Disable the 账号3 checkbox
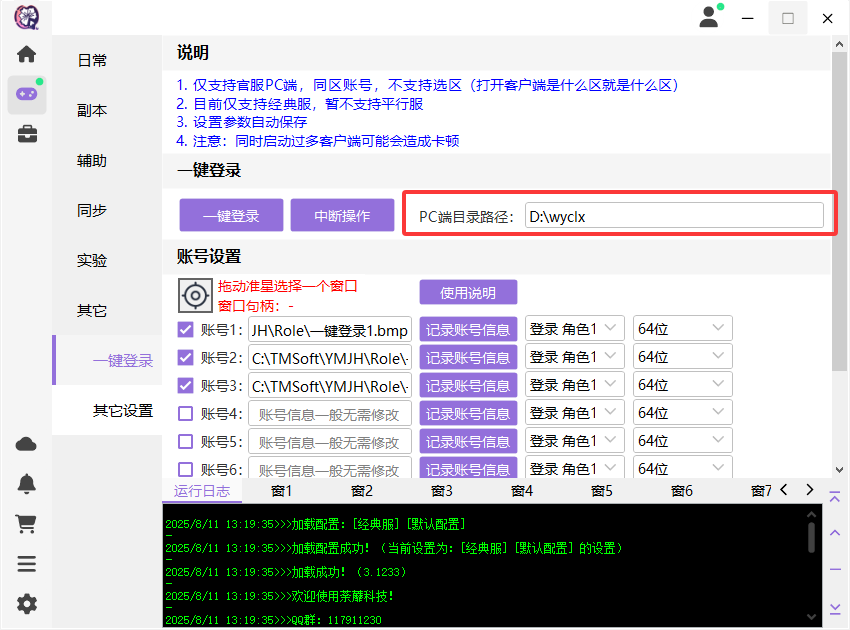 [186, 385]
